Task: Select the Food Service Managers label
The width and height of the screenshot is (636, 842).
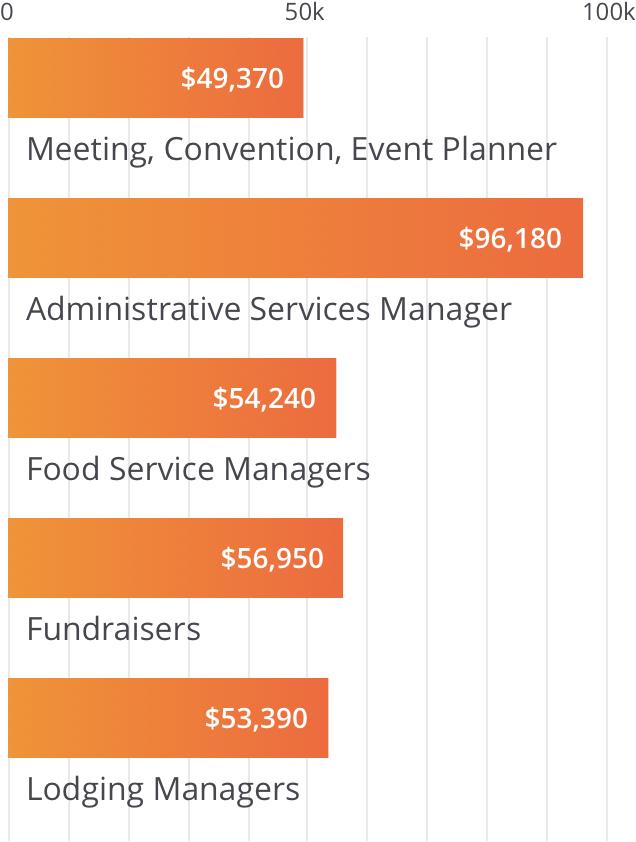Action: click(198, 469)
